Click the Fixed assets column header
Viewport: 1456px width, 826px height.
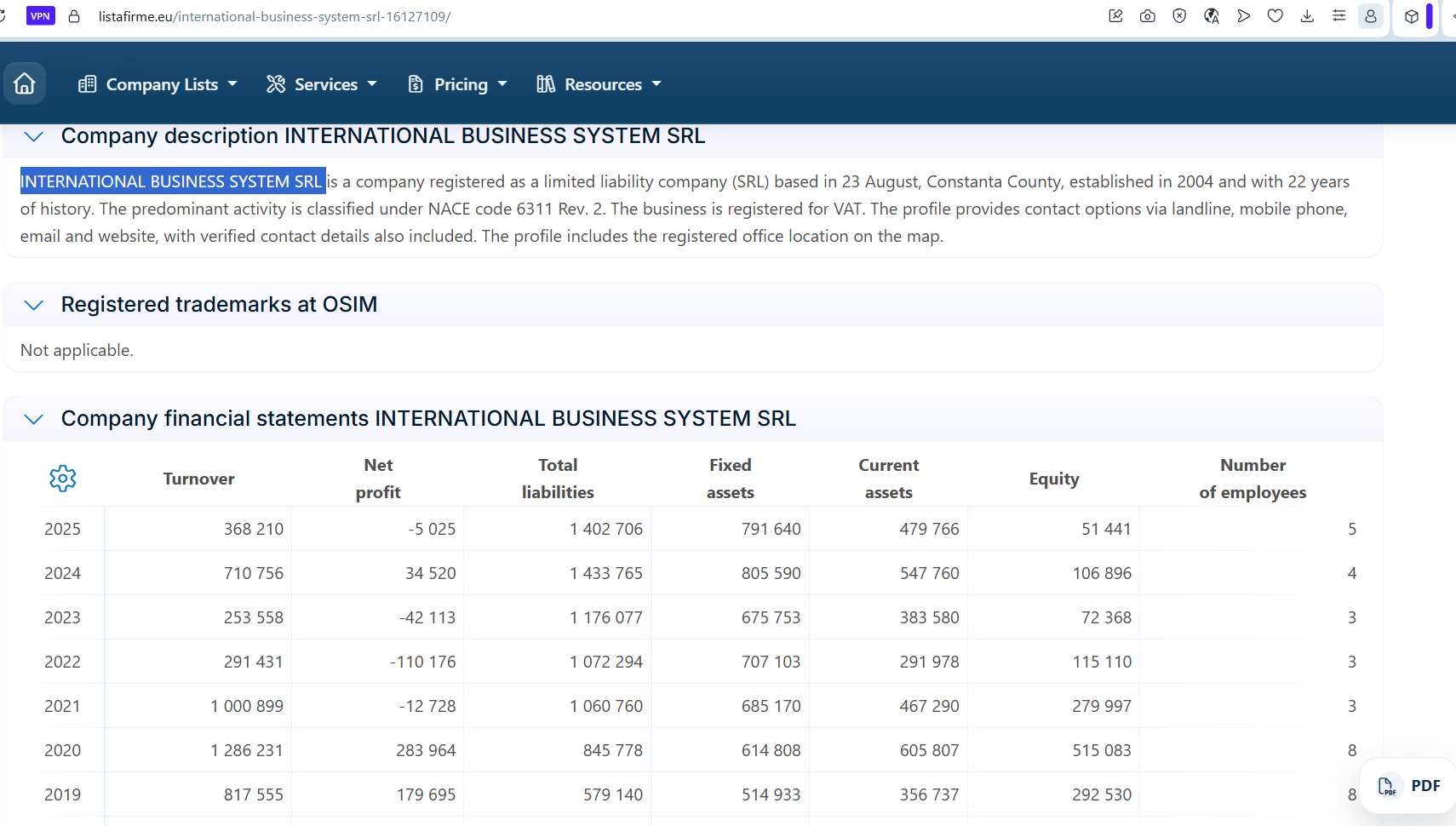coord(731,479)
